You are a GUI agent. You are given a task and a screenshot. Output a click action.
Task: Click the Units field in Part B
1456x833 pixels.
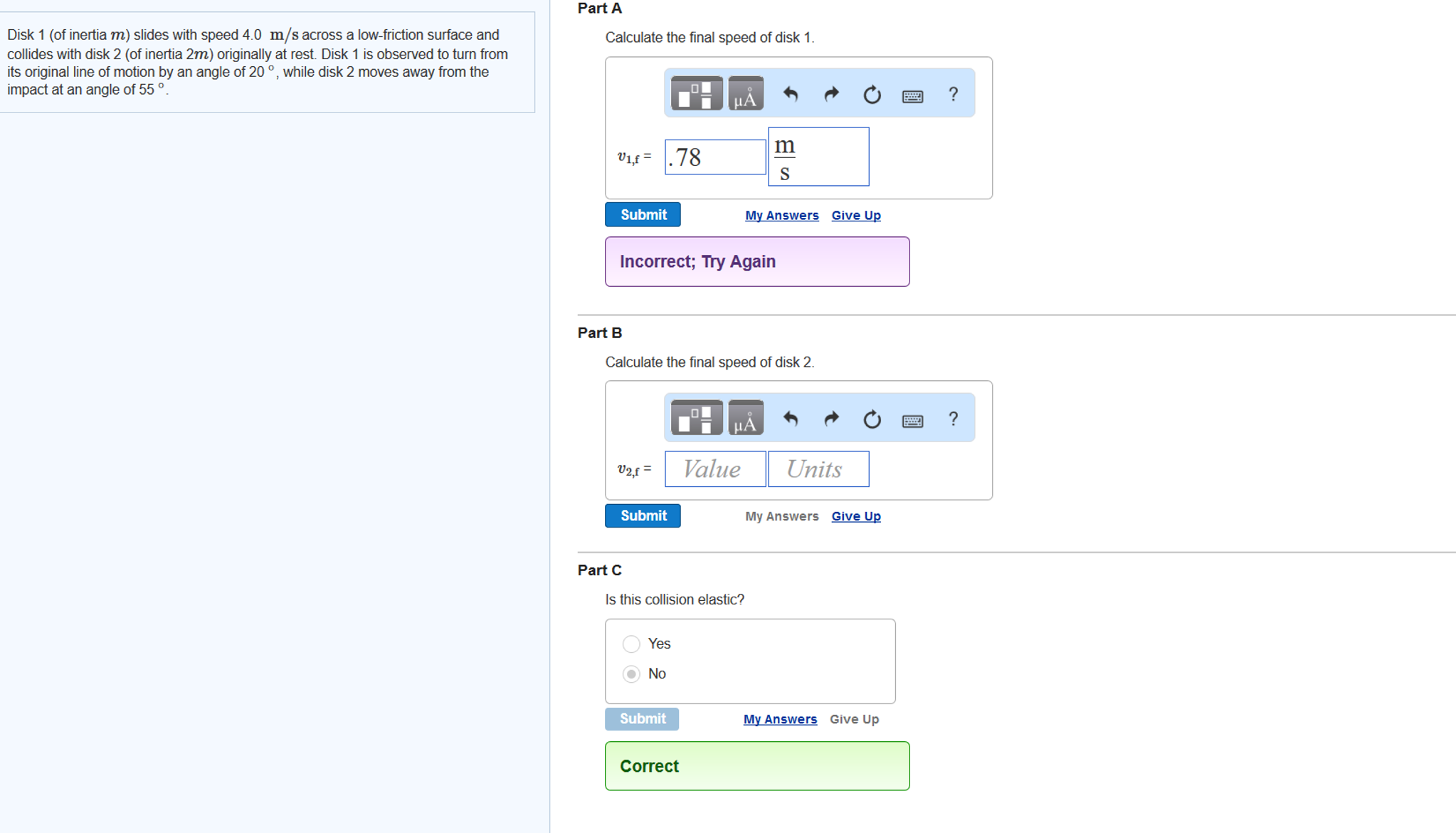coord(818,468)
